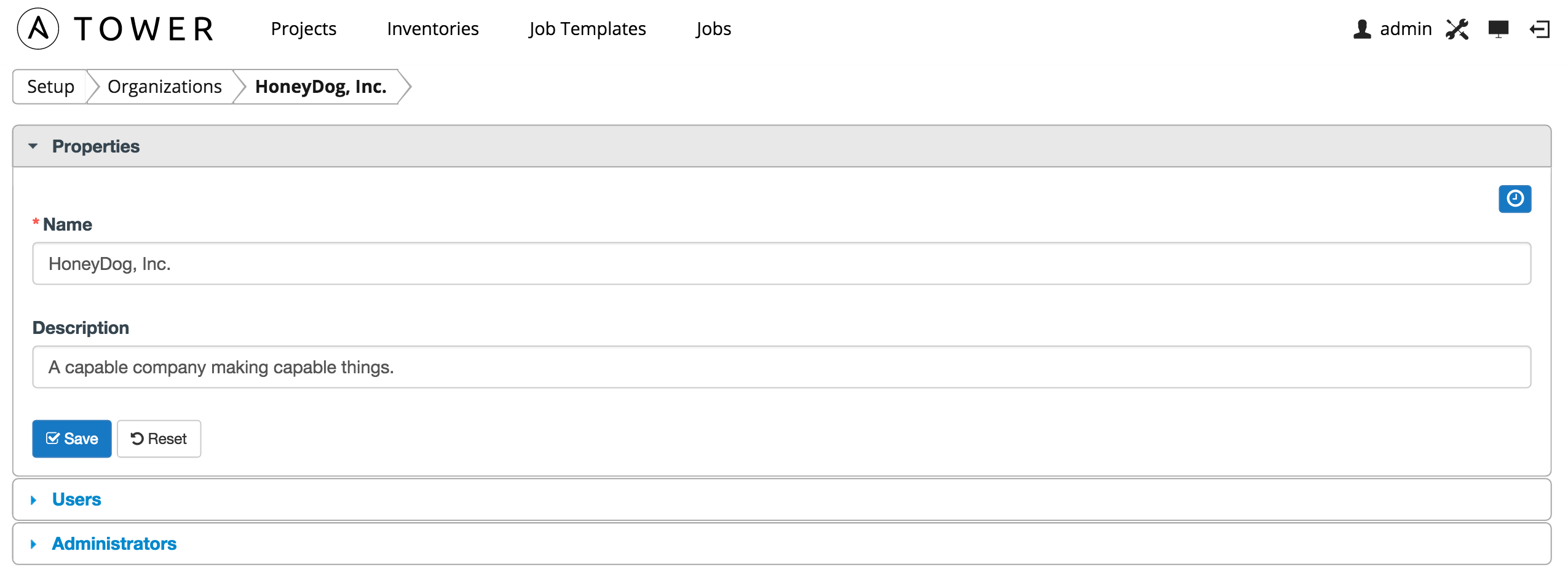Go back to Organizations breadcrumb

164,87
